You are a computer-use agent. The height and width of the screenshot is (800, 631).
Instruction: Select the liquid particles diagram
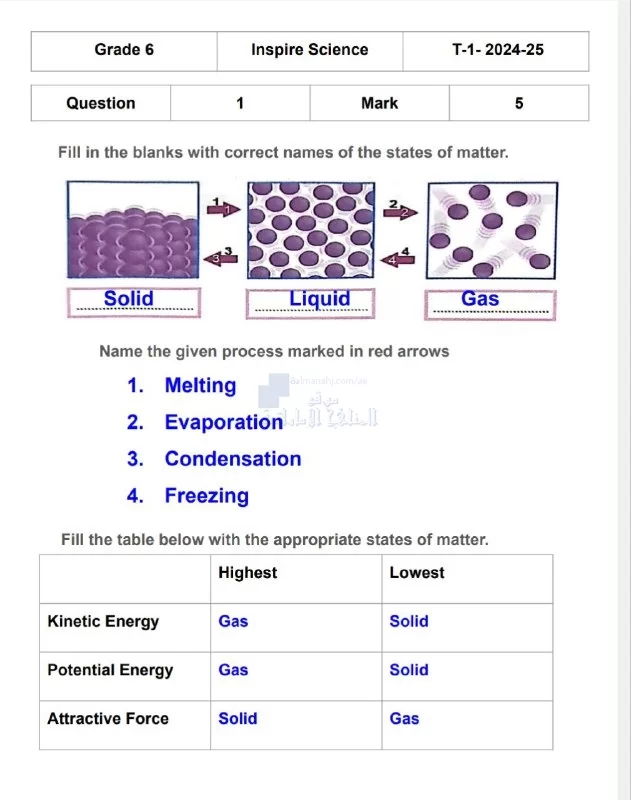[311, 230]
